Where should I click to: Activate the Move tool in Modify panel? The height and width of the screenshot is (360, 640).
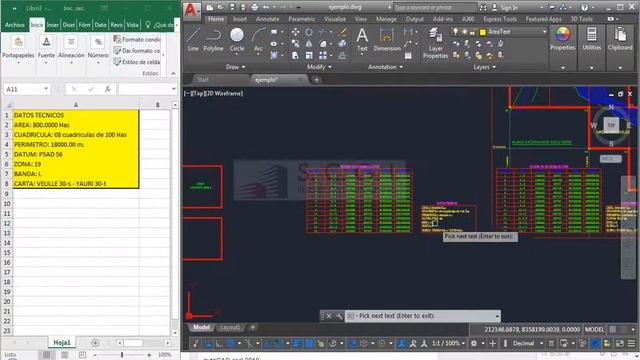coord(295,32)
